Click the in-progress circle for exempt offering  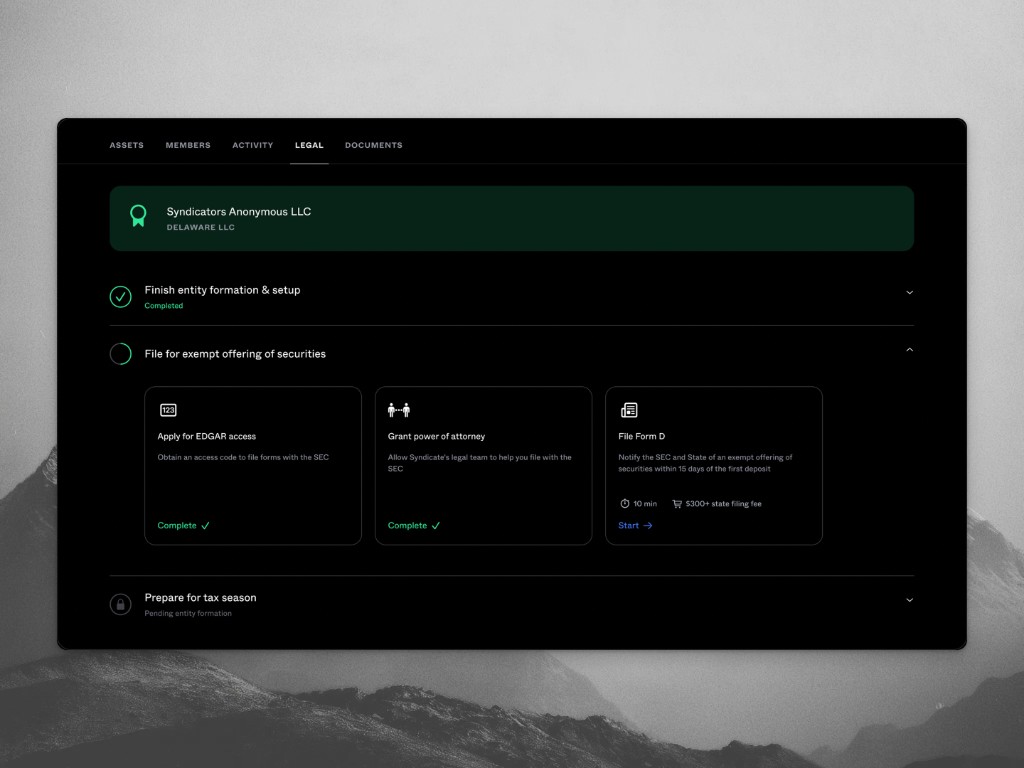[x=120, y=354]
